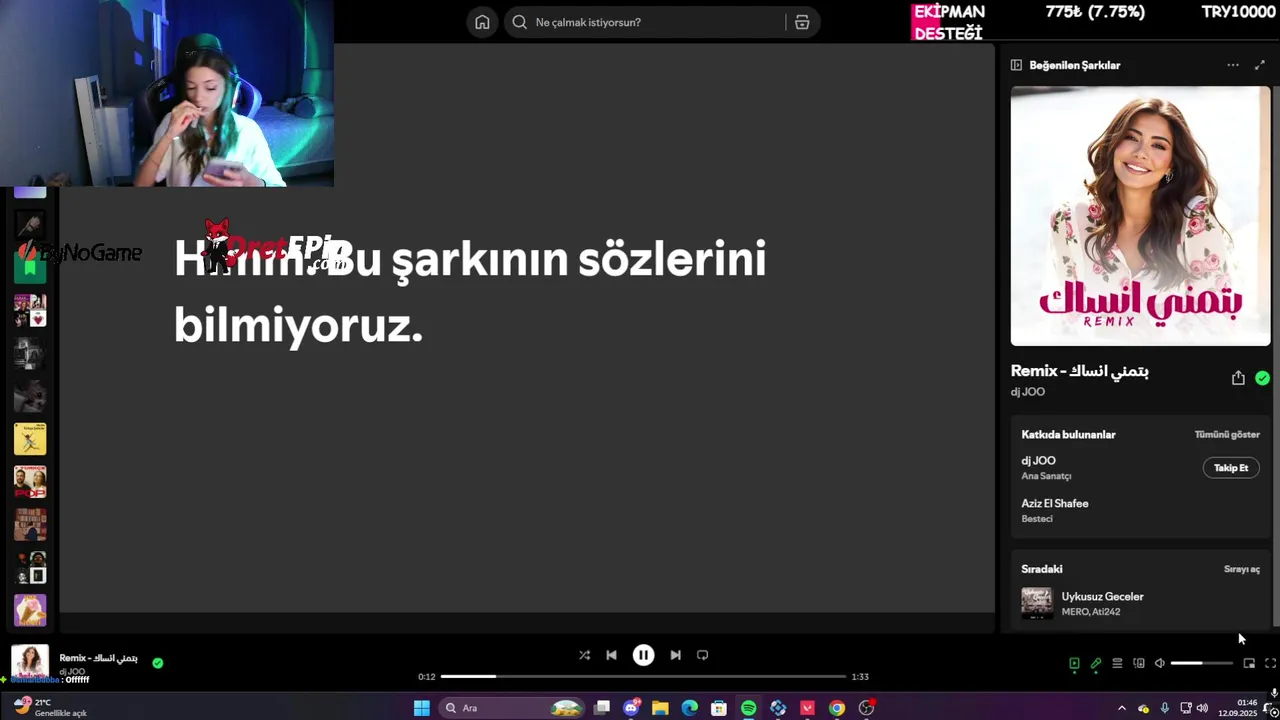Open the 21°C weather widget
1280x720 pixels.
(x=50, y=708)
